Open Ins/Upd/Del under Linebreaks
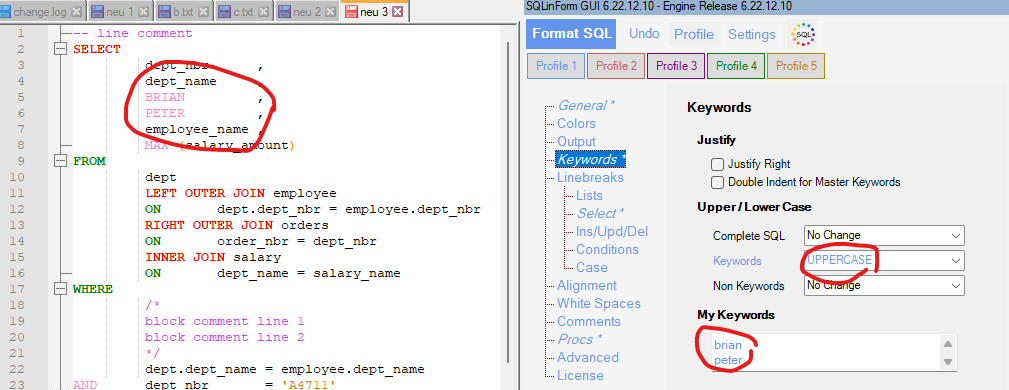The height and width of the screenshot is (390, 1009). coord(611,232)
